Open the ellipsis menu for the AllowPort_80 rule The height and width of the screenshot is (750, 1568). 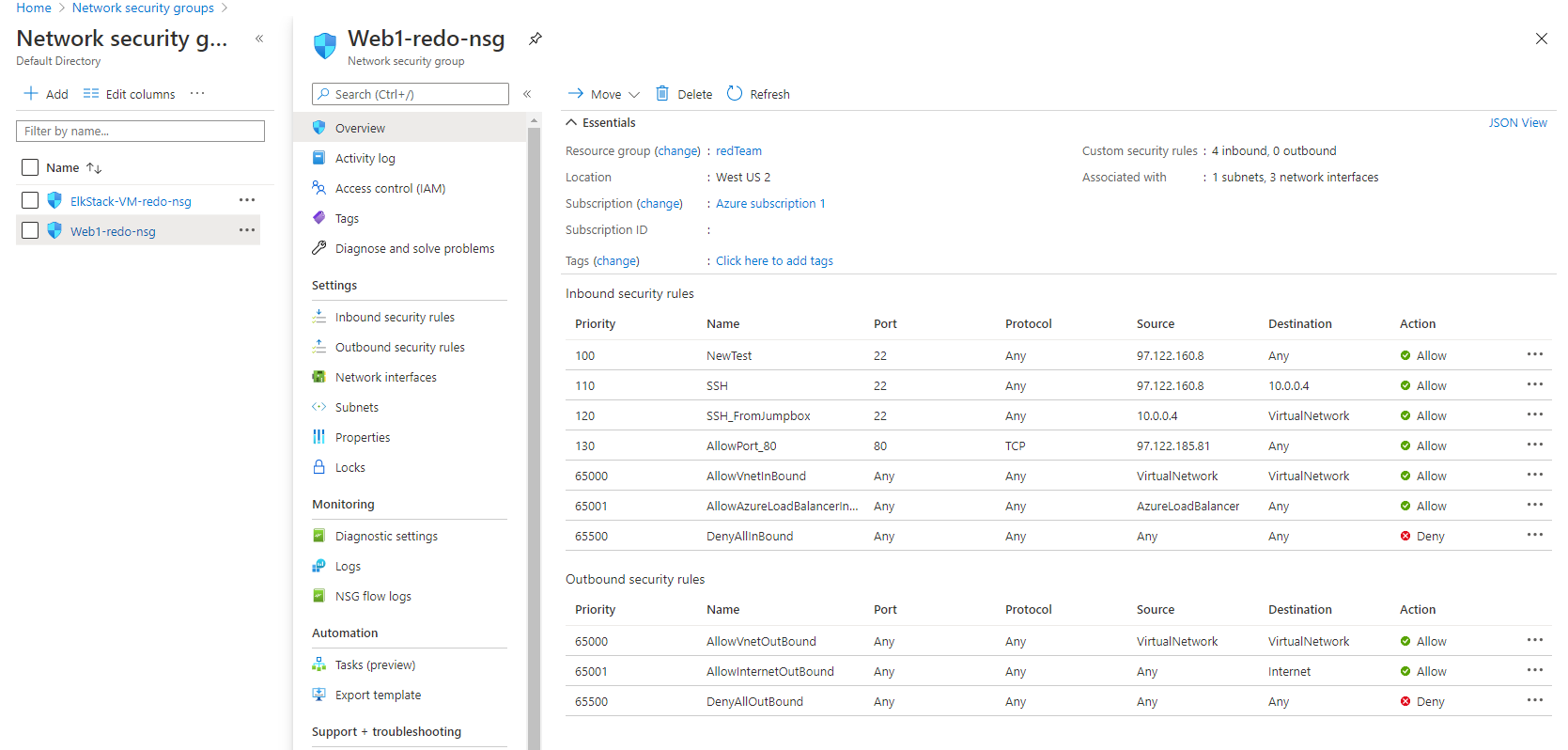point(1535,445)
